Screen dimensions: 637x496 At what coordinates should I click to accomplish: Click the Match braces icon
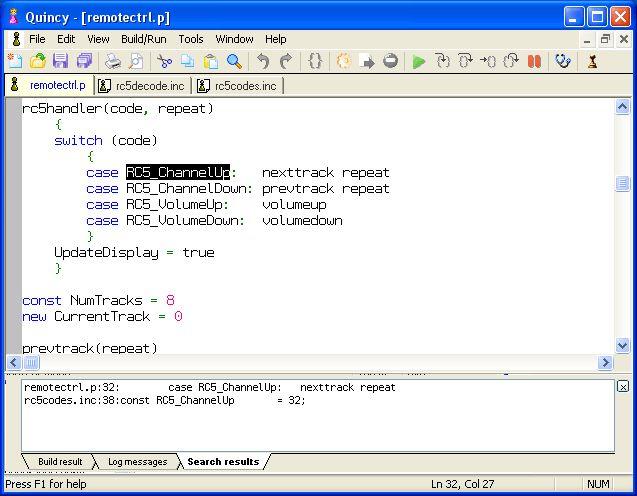click(315, 62)
